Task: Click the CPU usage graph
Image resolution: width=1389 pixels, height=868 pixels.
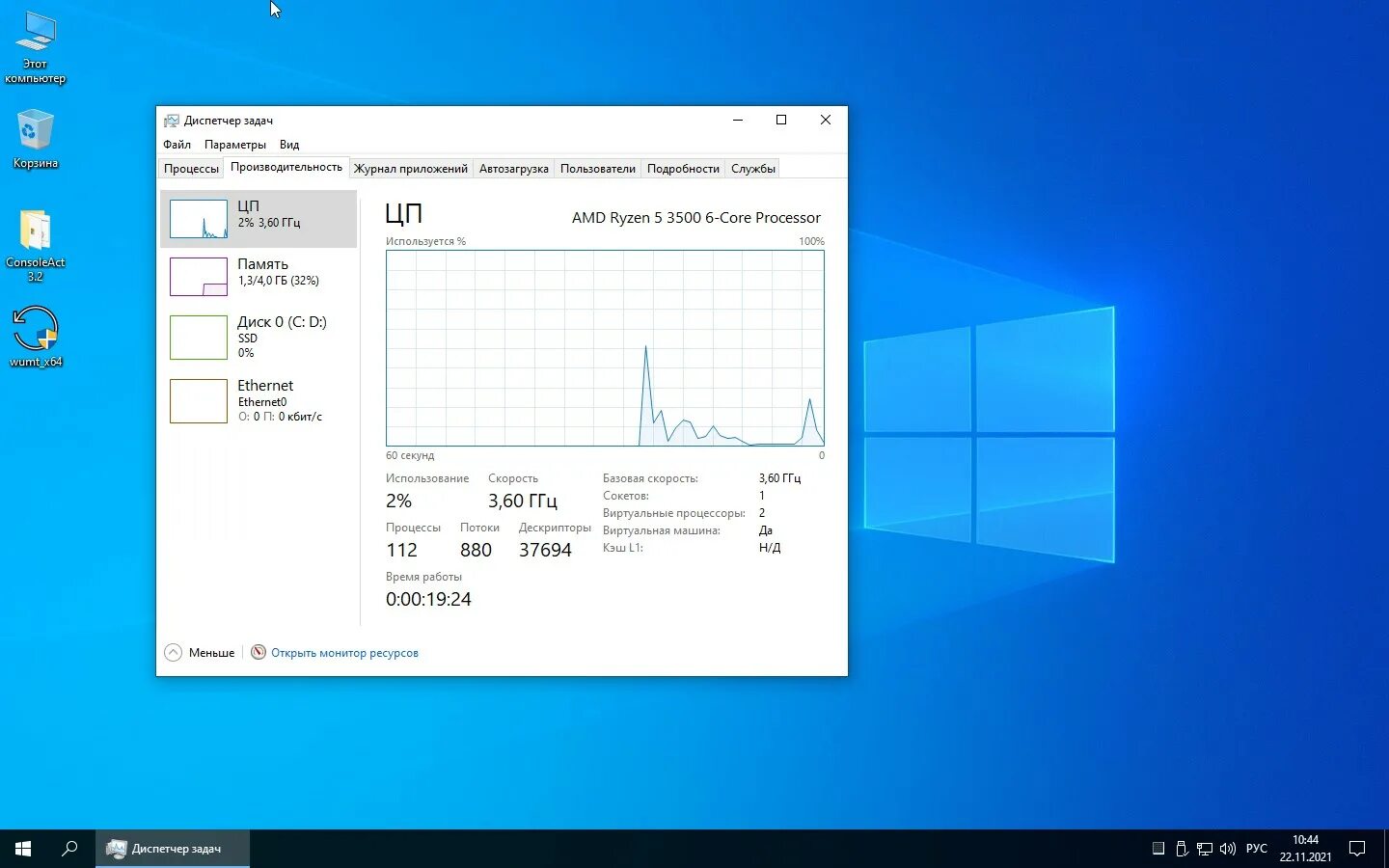Action: point(605,348)
